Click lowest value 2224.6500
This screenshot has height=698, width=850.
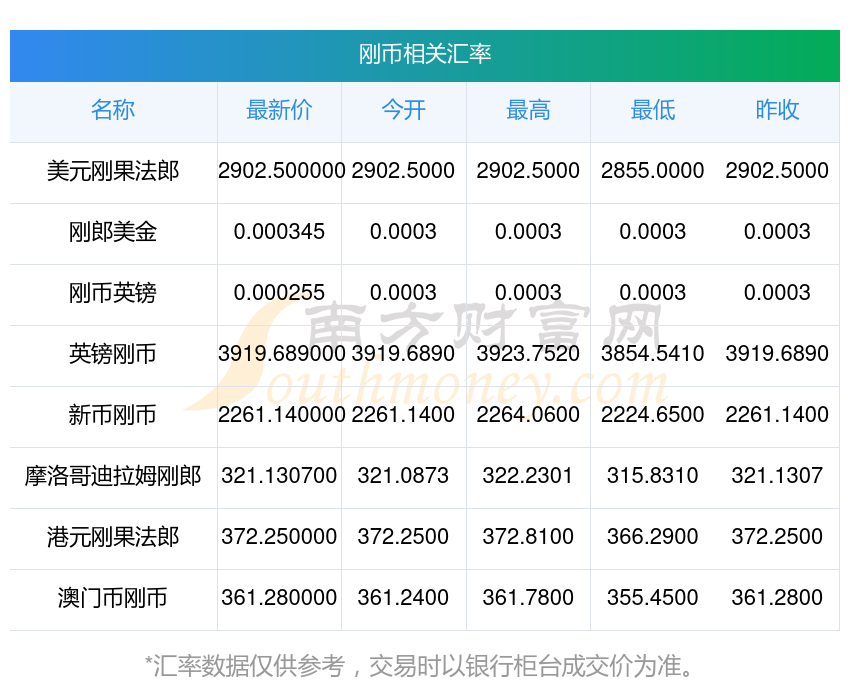[652, 415]
